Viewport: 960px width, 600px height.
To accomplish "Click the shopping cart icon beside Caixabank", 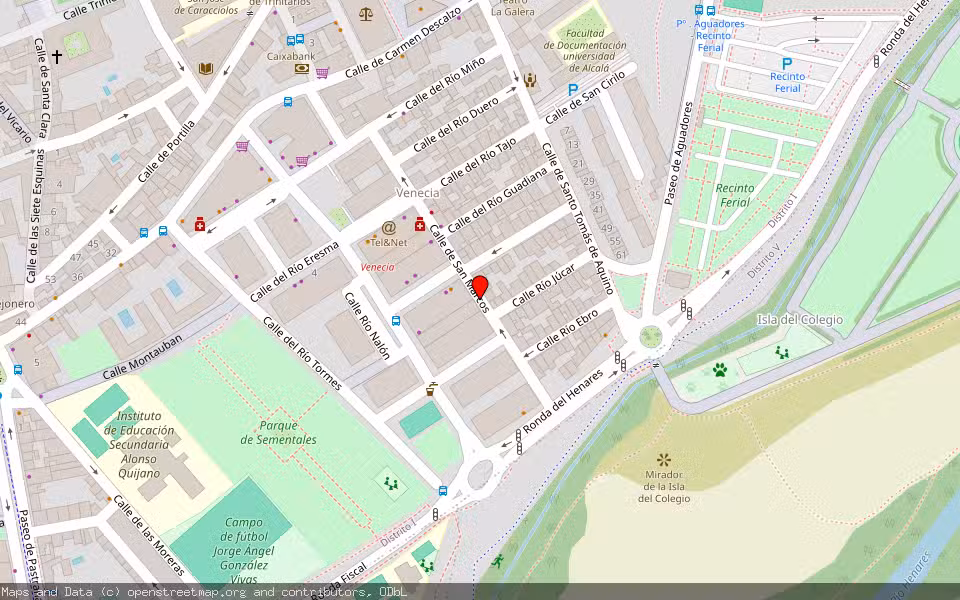I will coord(322,73).
